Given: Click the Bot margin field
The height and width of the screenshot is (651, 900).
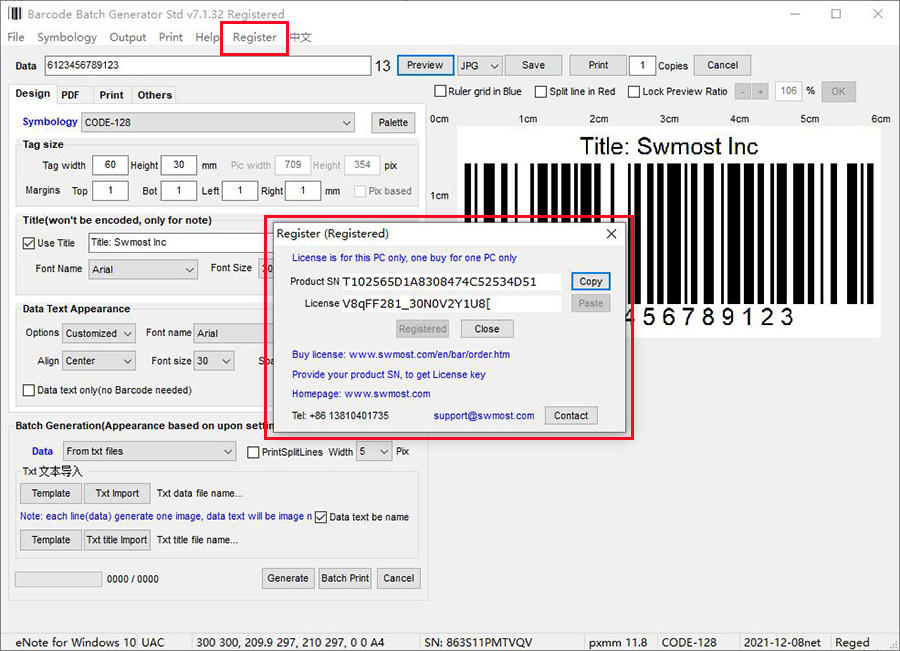Looking at the screenshot, I should [x=179, y=191].
